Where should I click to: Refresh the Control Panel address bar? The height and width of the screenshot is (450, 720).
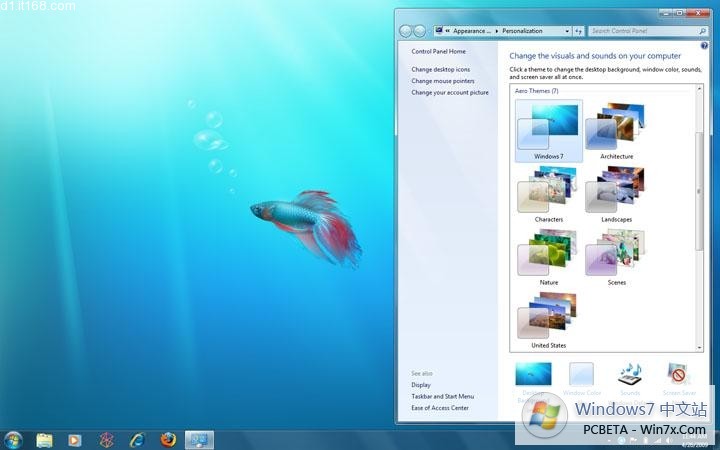579,31
